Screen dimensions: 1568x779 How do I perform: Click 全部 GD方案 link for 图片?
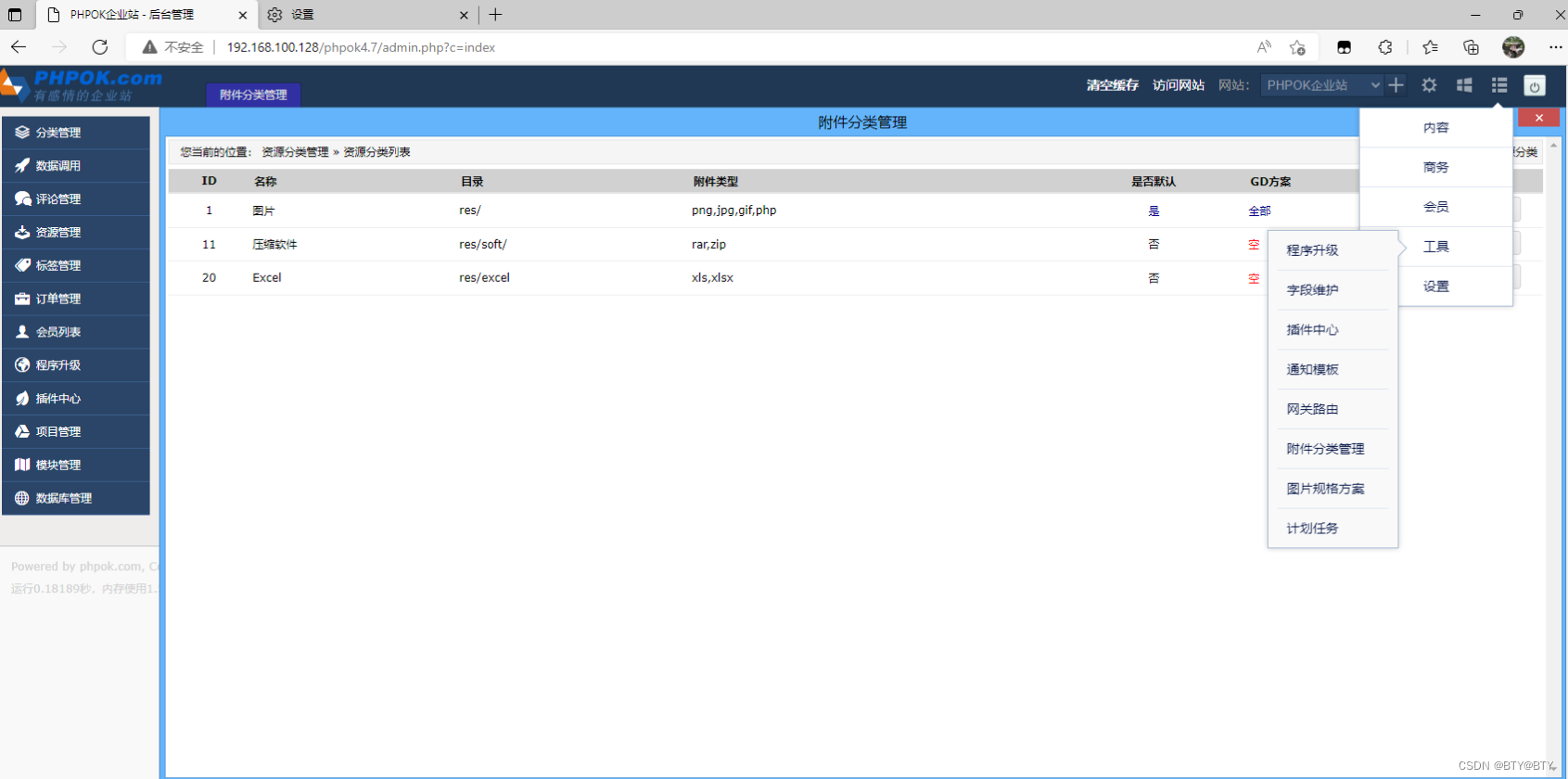[x=1259, y=211]
